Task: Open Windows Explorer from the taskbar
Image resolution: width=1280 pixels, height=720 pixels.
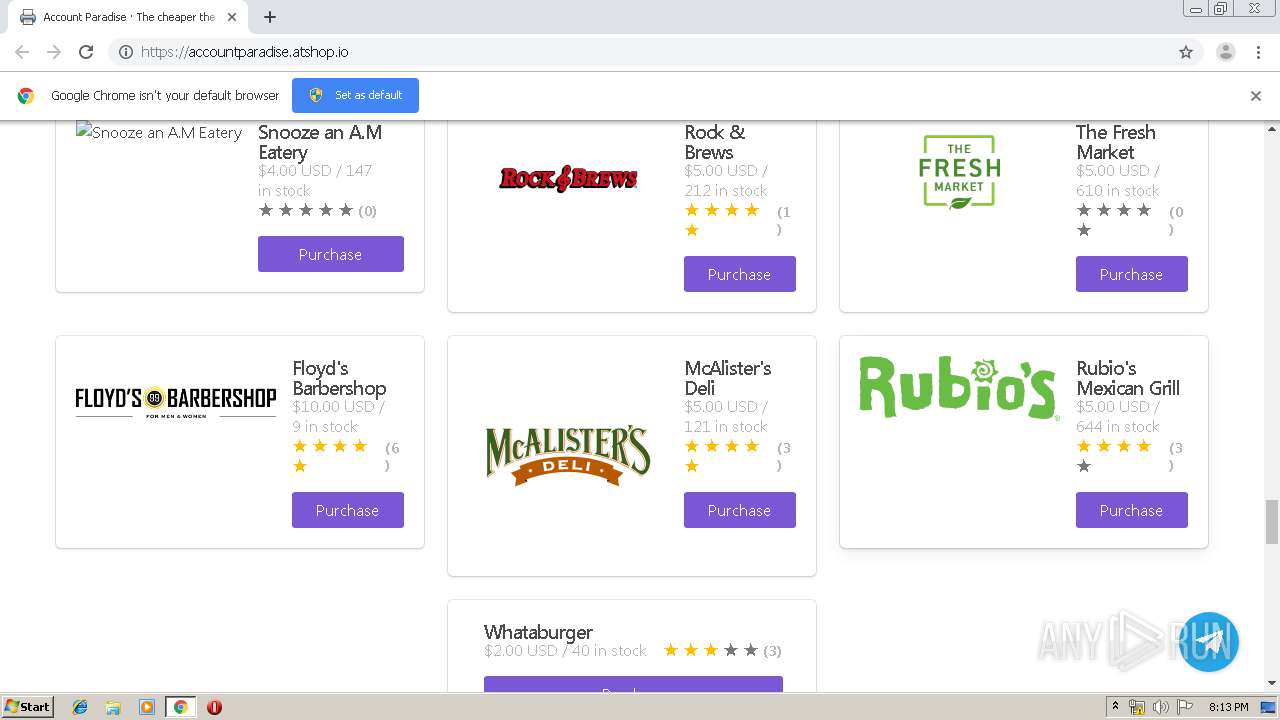Action: (113, 707)
